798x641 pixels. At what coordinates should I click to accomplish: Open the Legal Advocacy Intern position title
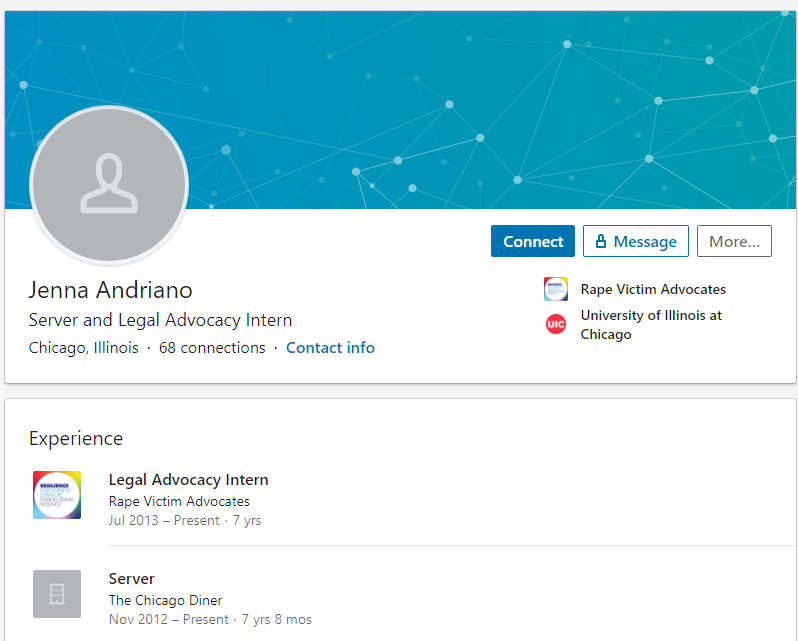[x=188, y=479]
